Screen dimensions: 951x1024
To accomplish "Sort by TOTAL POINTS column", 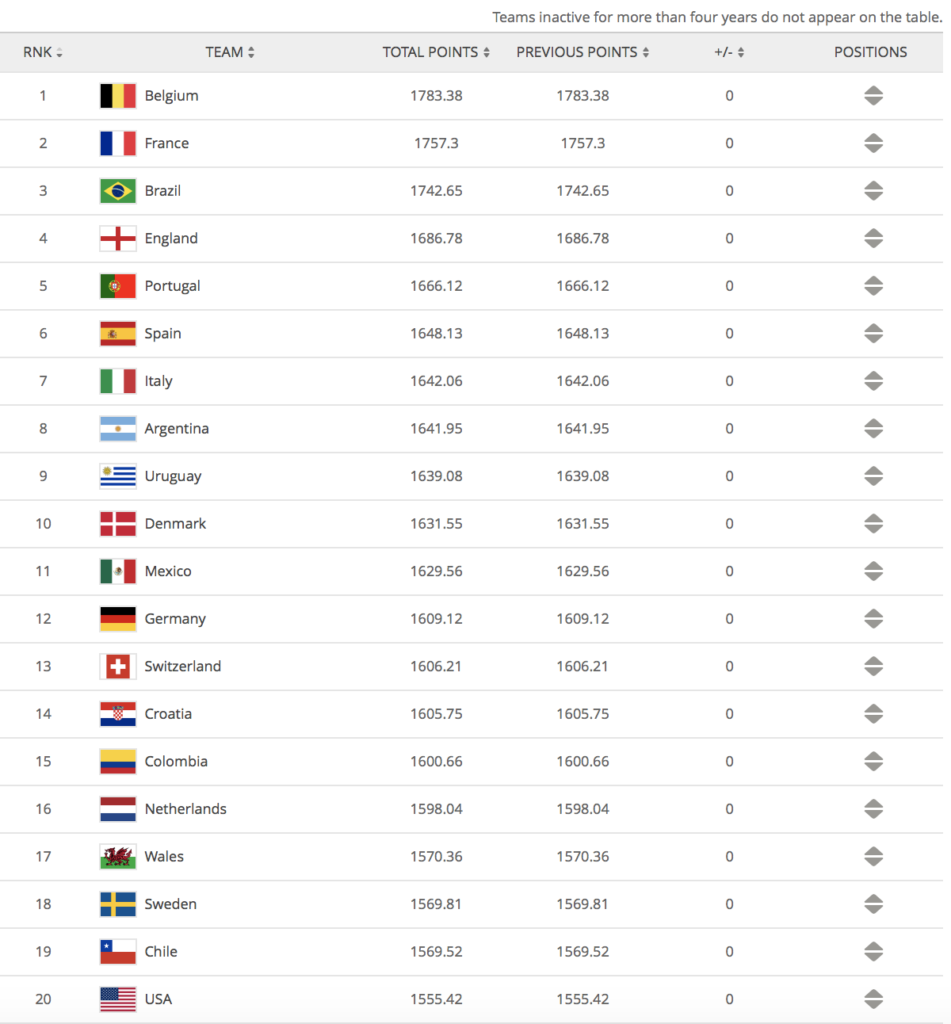I will 436,52.
